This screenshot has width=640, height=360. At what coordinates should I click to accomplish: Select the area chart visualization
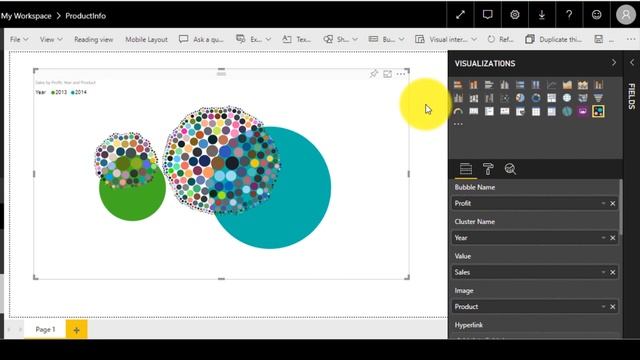click(567, 84)
